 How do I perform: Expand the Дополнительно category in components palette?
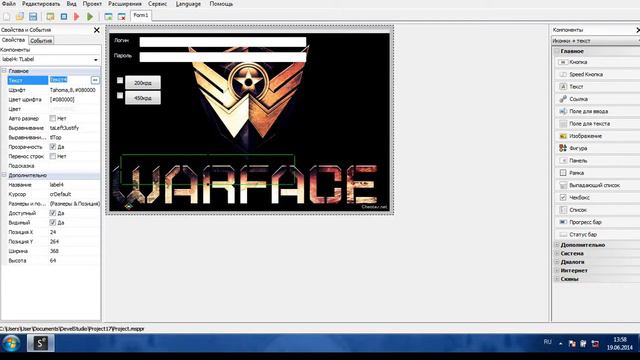pyautogui.click(x=557, y=245)
